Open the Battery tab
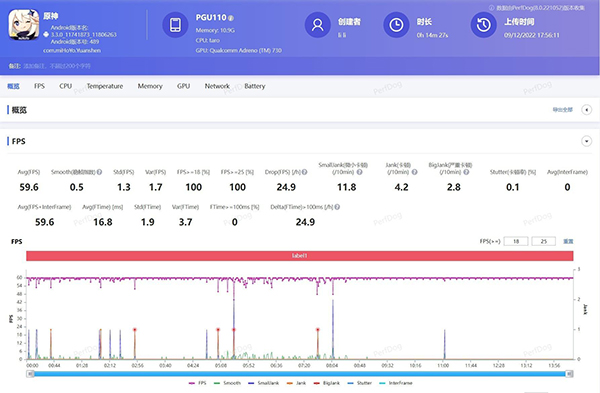 tap(254, 86)
